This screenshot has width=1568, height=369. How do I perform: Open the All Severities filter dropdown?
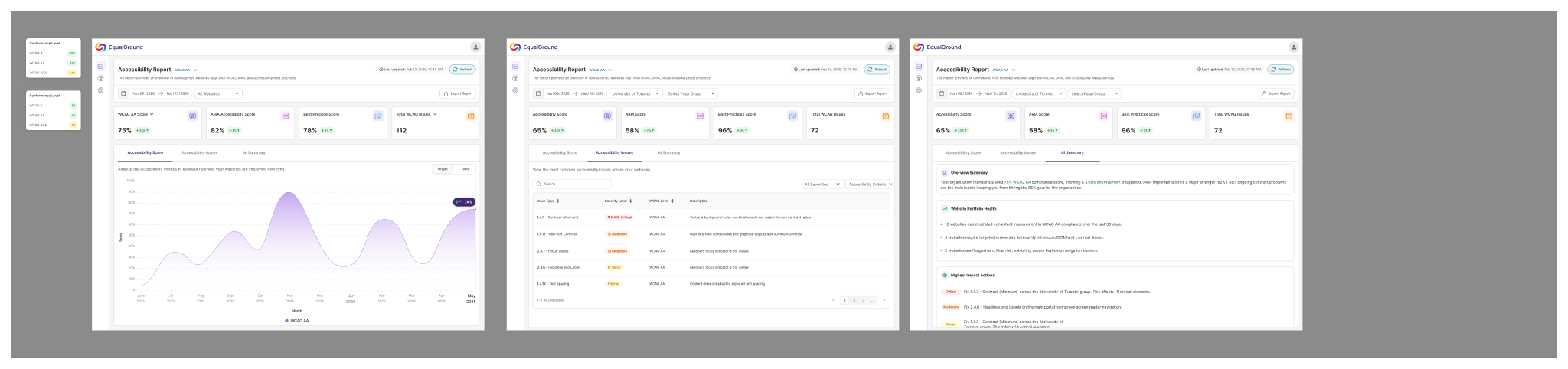[x=822, y=184]
